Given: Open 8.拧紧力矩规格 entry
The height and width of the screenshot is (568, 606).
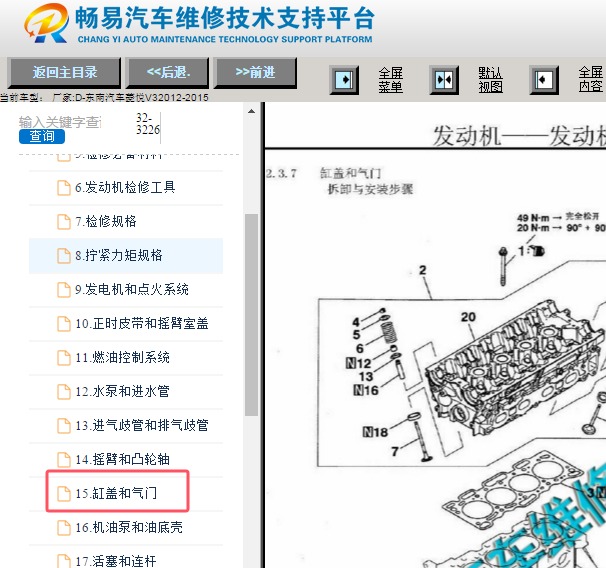Looking at the screenshot, I should tap(126, 255).
